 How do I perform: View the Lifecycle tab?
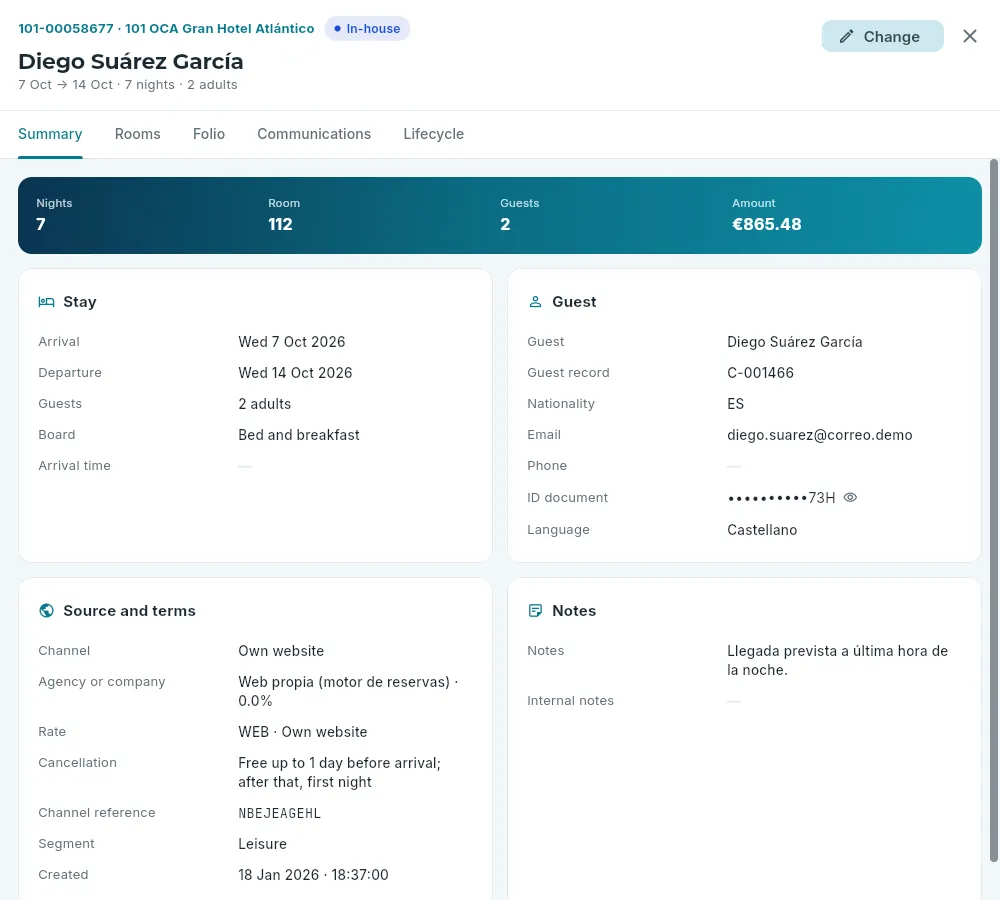[434, 134]
